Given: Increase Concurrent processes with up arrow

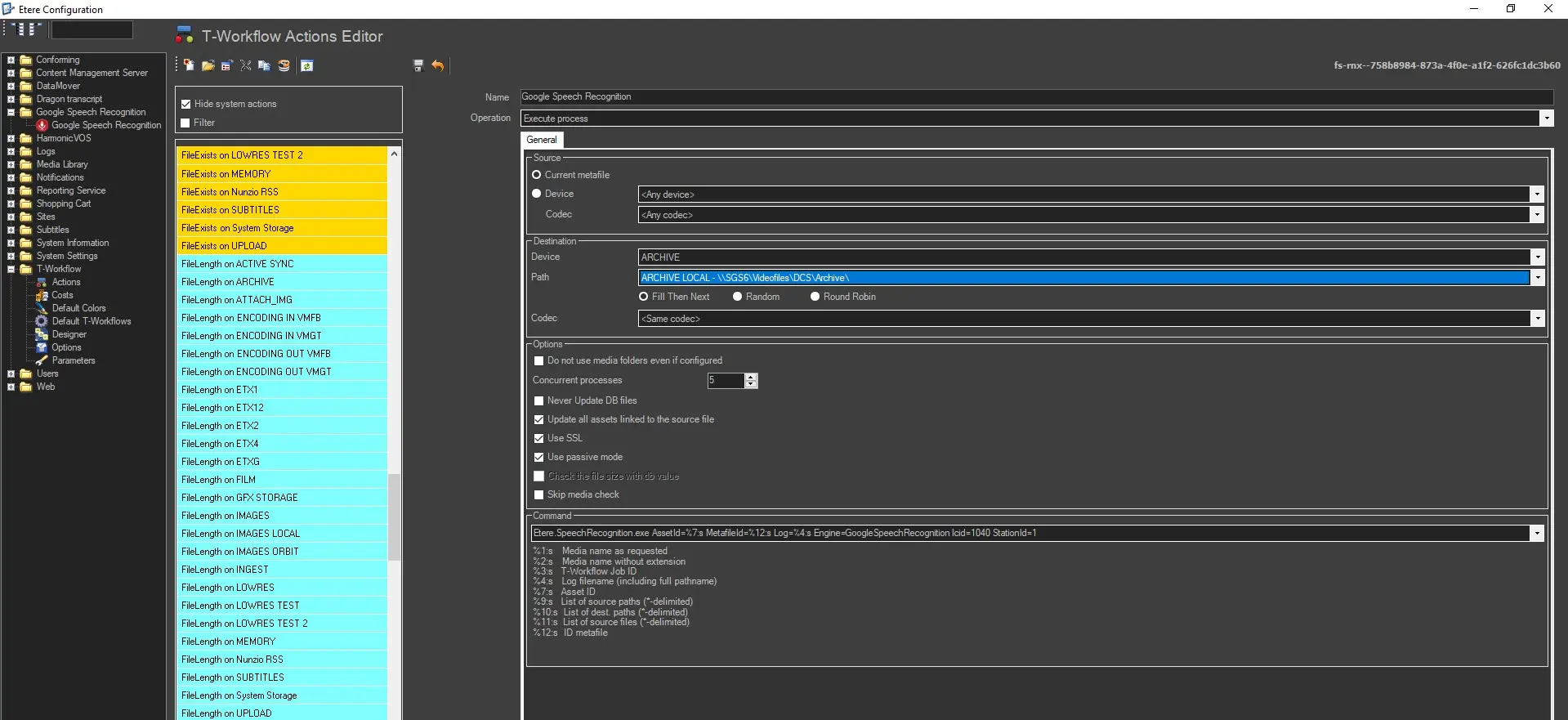Looking at the screenshot, I should 752,377.
